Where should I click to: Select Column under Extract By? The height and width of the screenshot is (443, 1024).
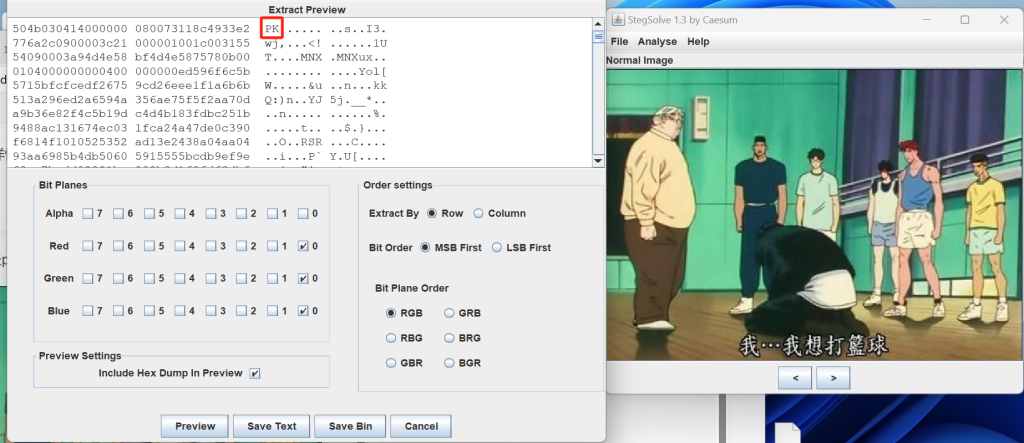(479, 213)
